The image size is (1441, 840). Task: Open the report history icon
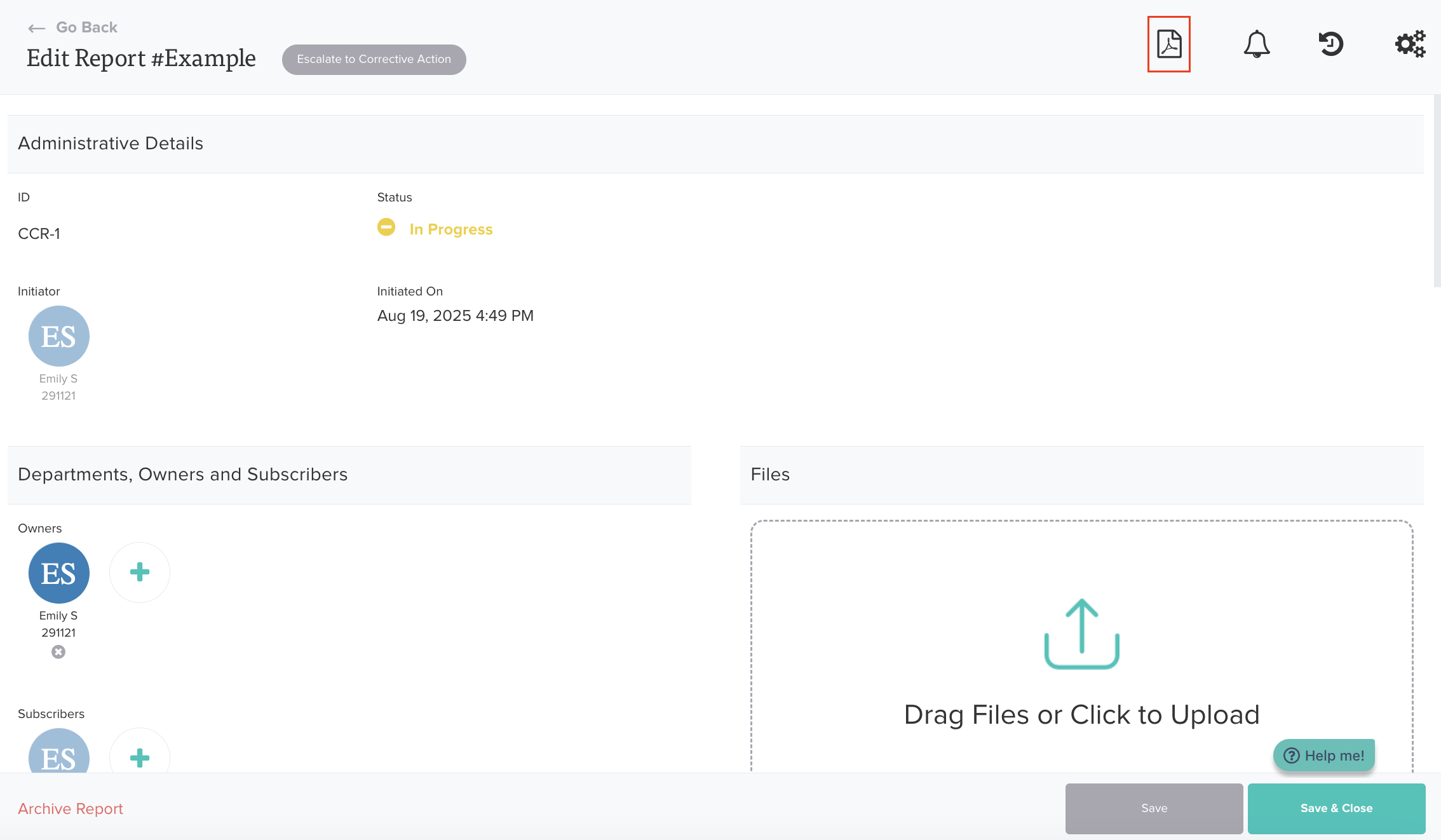[x=1330, y=44]
